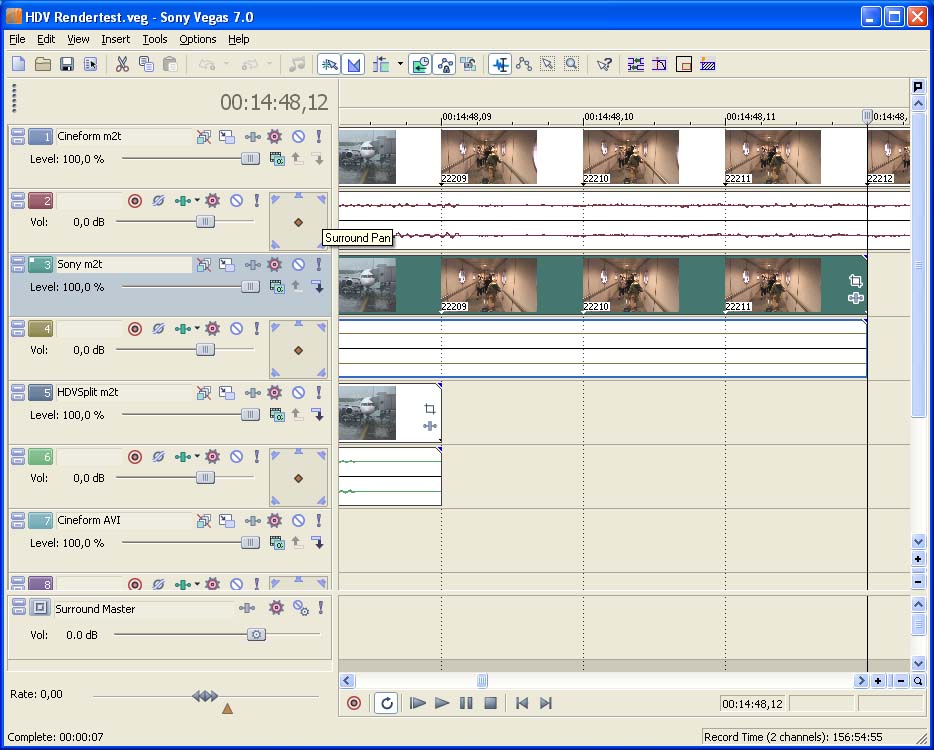Cut selection with the scissors icon
Image resolution: width=934 pixels, height=750 pixels.
tap(122, 64)
